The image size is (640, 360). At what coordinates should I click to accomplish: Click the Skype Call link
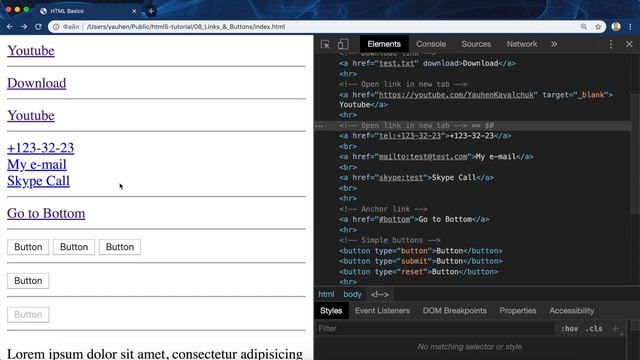[x=38, y=181]
